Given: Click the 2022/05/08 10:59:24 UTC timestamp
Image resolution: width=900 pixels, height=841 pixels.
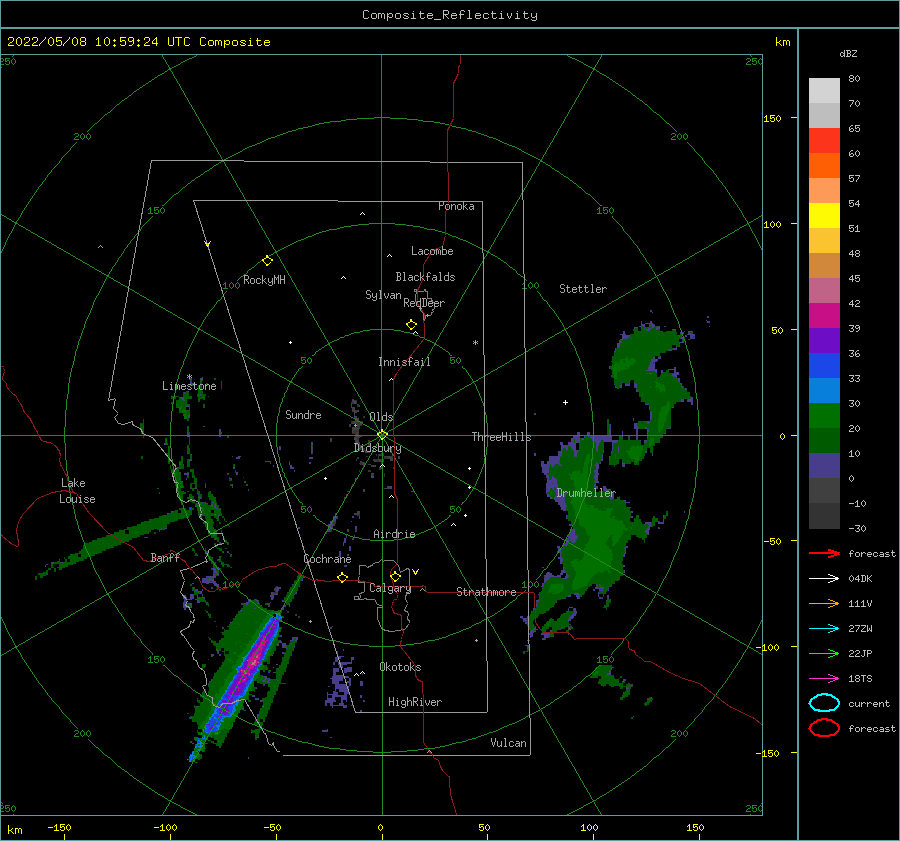Looking at the screenshot, I should pyautogui.click(x=139, y=42).
